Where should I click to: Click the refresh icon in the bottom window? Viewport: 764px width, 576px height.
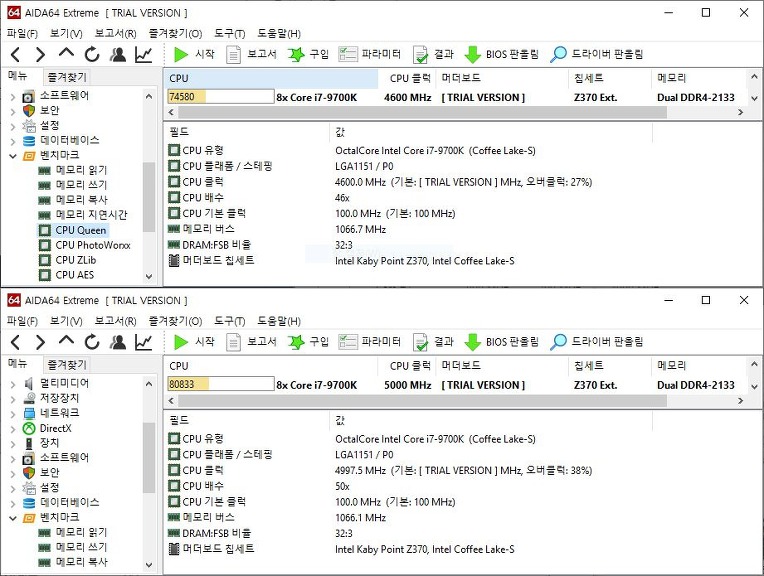92,342
